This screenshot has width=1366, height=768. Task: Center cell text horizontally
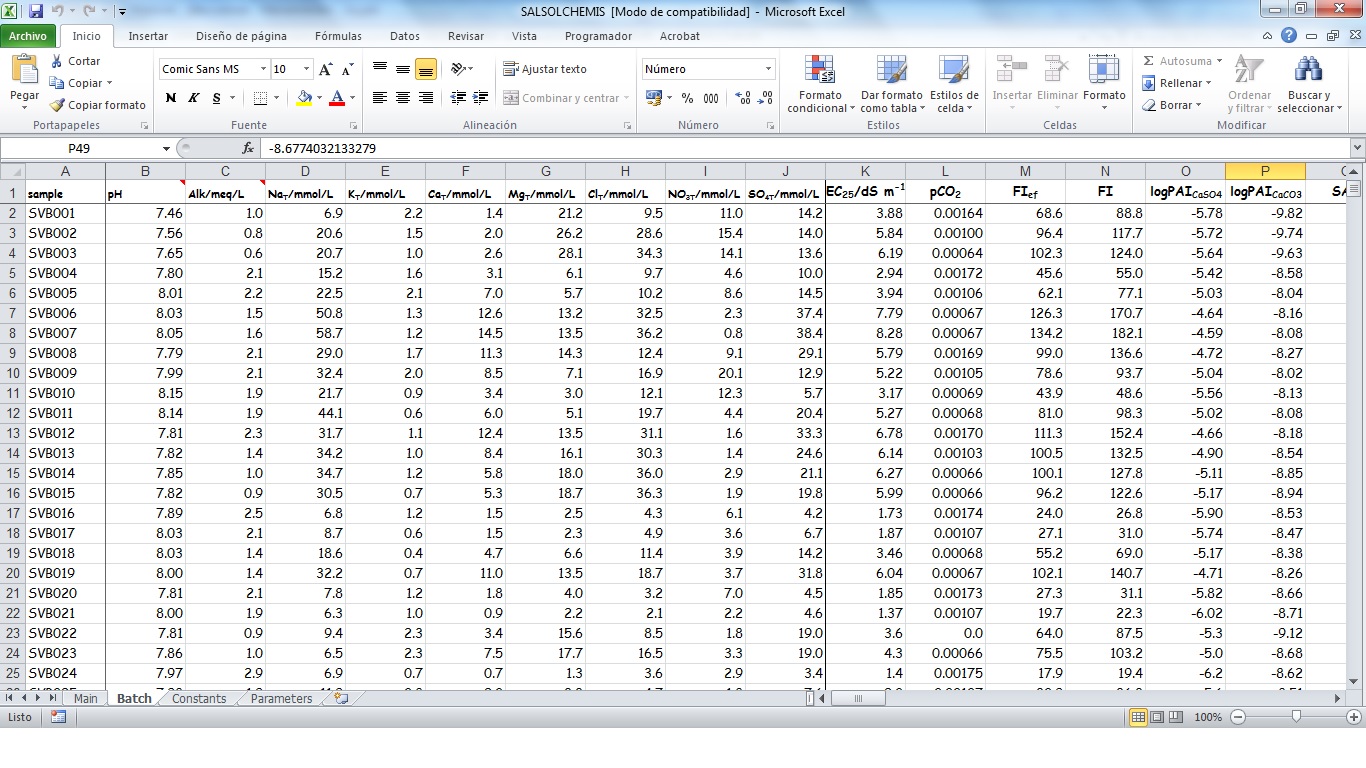coord(402,98)
